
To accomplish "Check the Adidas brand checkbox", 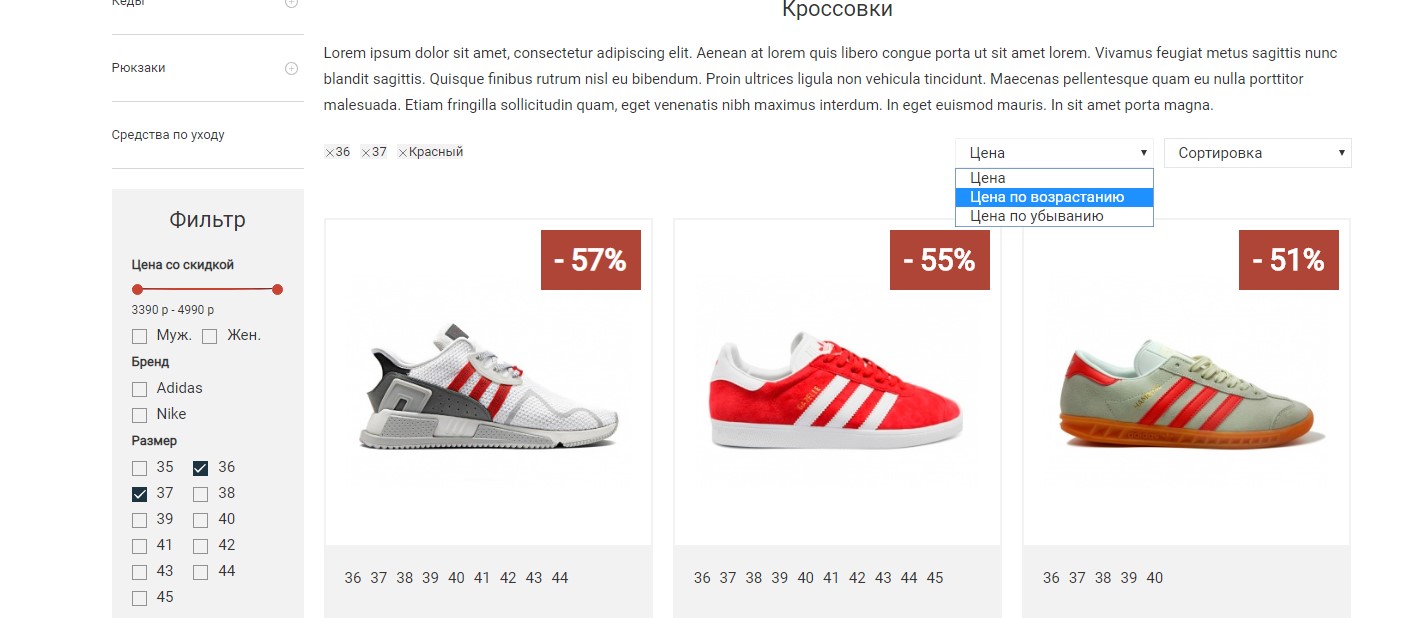I will [x=140, y=389].
